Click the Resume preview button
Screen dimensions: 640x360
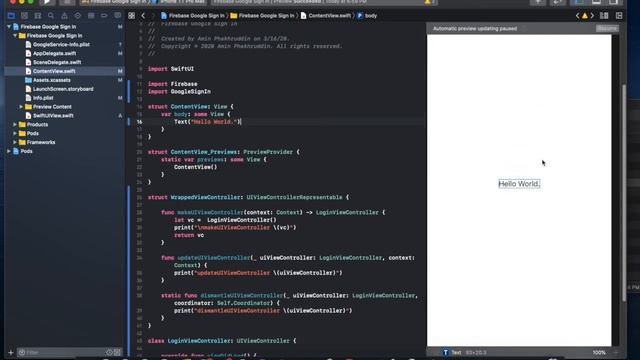click(x=607, y=29)
